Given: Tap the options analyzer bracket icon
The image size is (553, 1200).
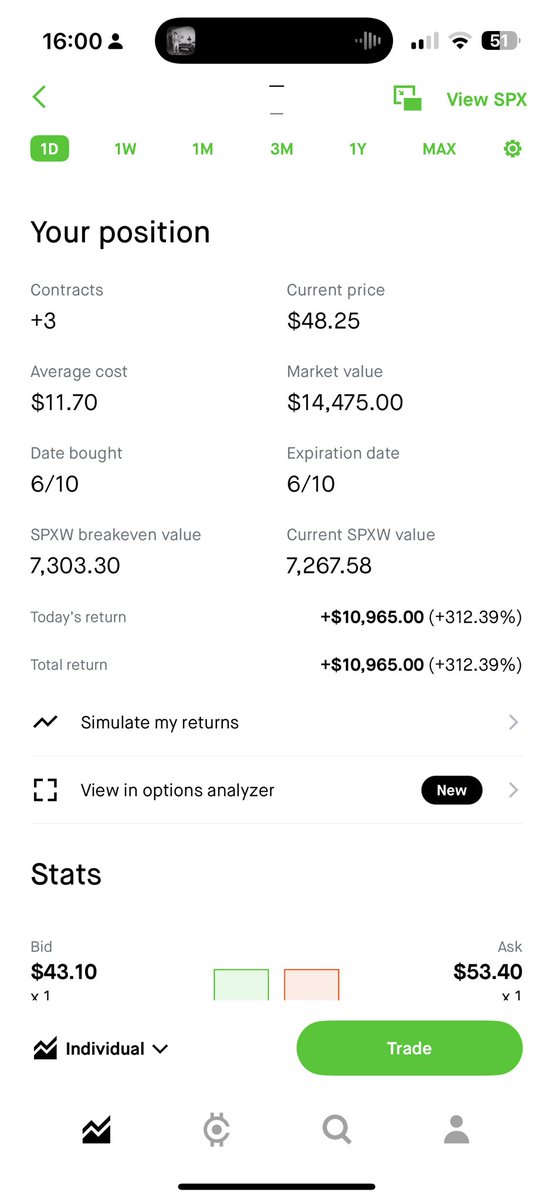Looking at the screenshot, I should pos(45,790).
